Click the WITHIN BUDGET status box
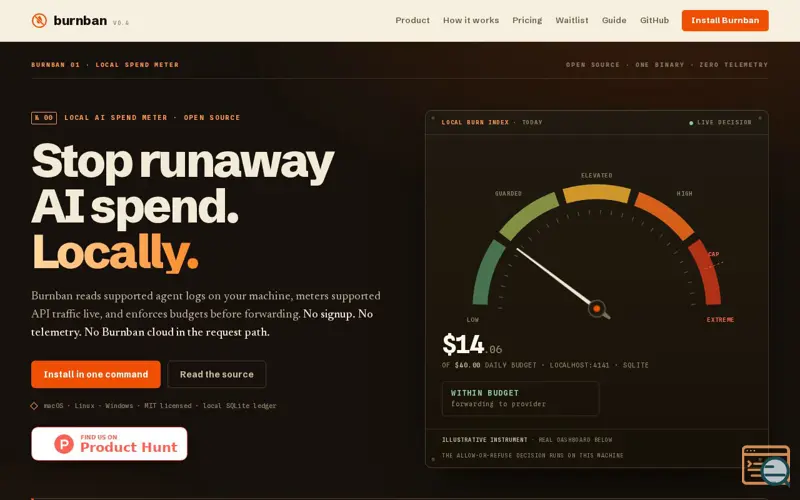The height and width of the screenshot is (500, 800). (x=520, y=398)
